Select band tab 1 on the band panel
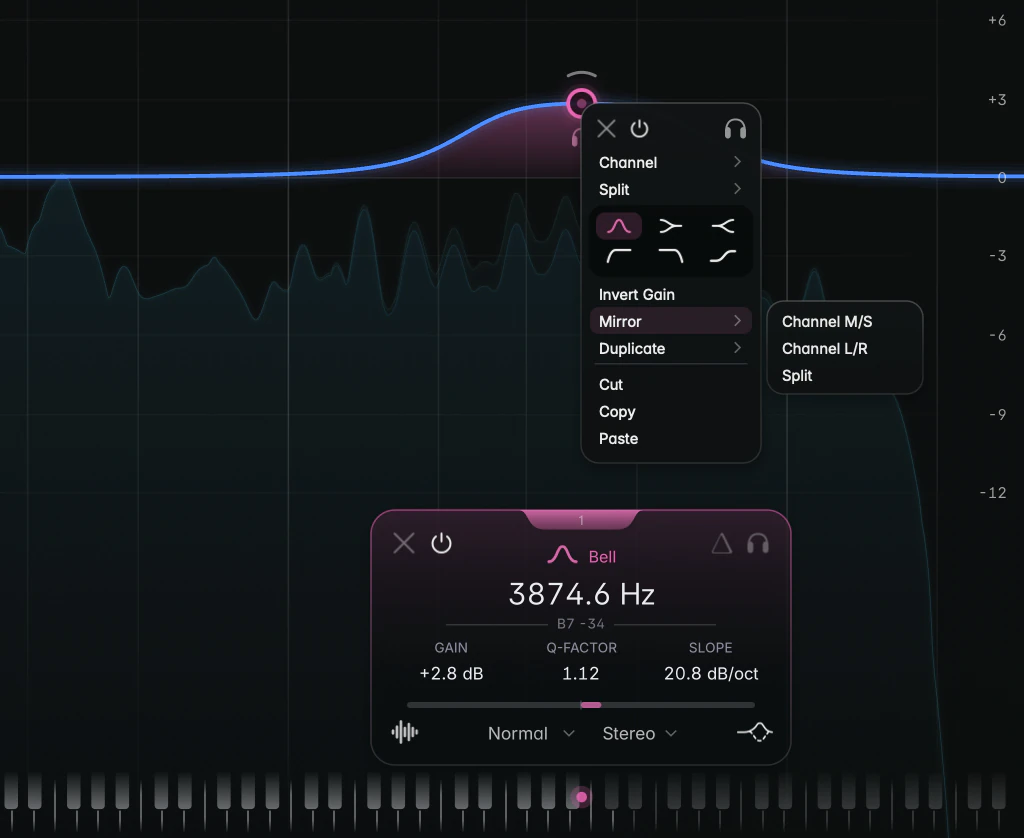This screenshot has height=838, width=1024. coord(581,520)
